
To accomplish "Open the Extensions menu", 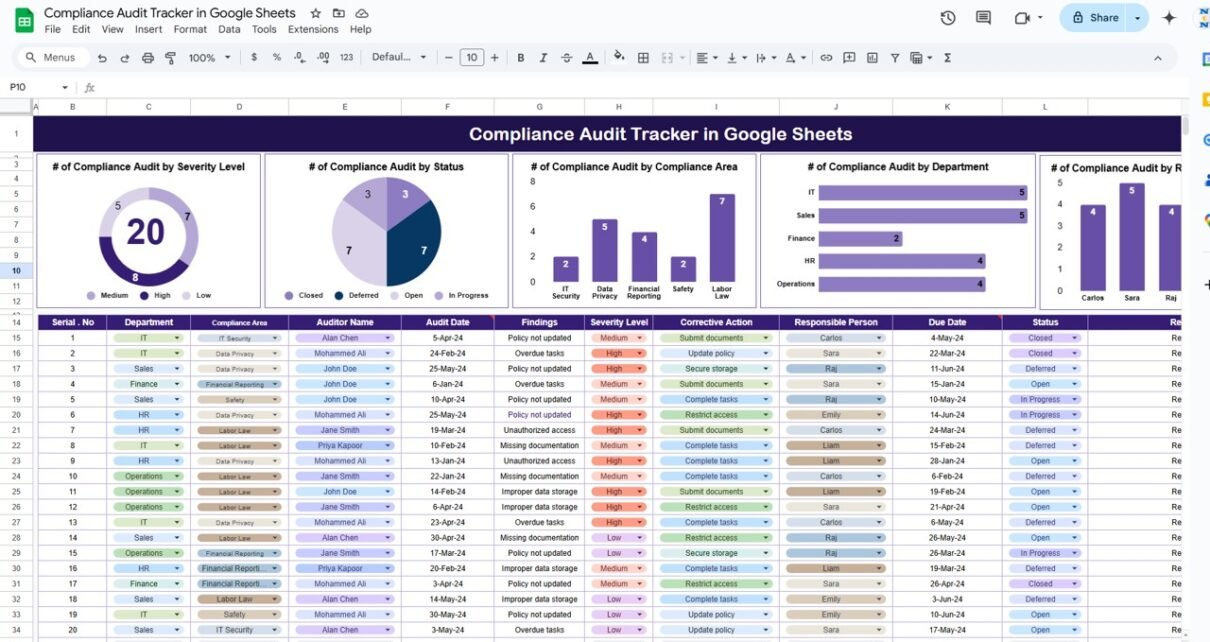I will 313,30.
